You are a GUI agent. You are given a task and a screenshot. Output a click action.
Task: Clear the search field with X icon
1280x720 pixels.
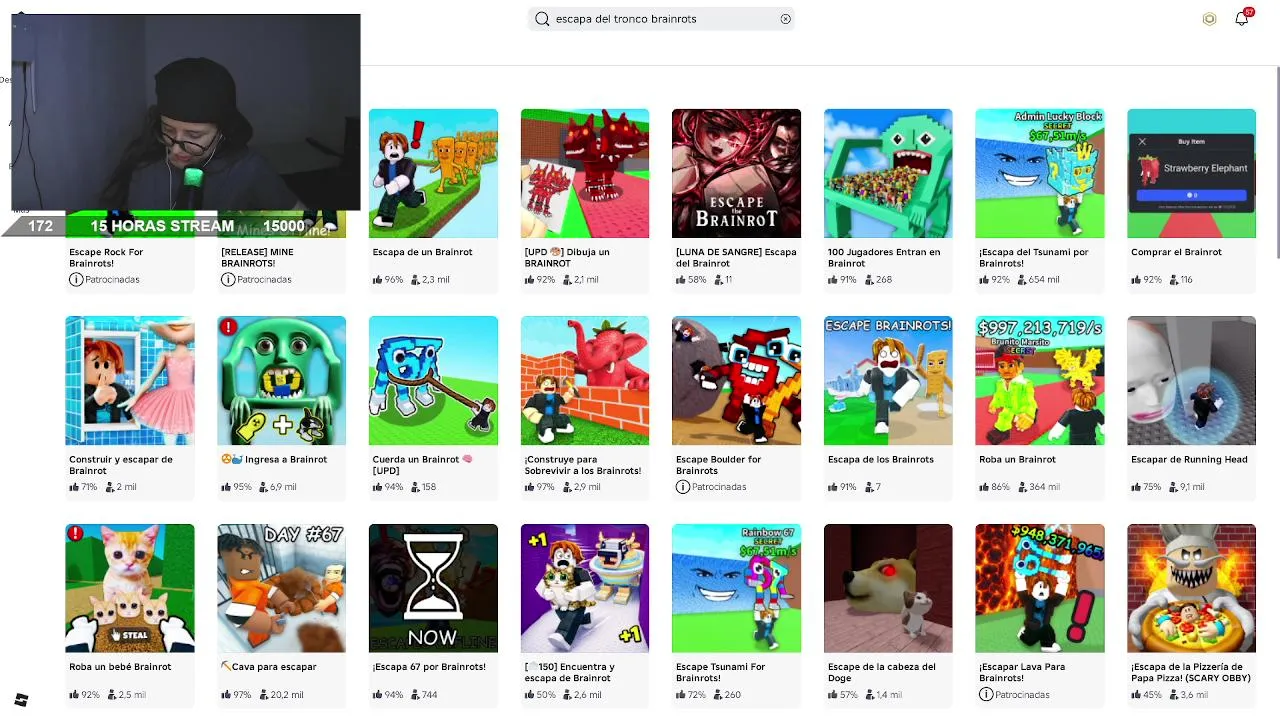(x=785, y=19)
